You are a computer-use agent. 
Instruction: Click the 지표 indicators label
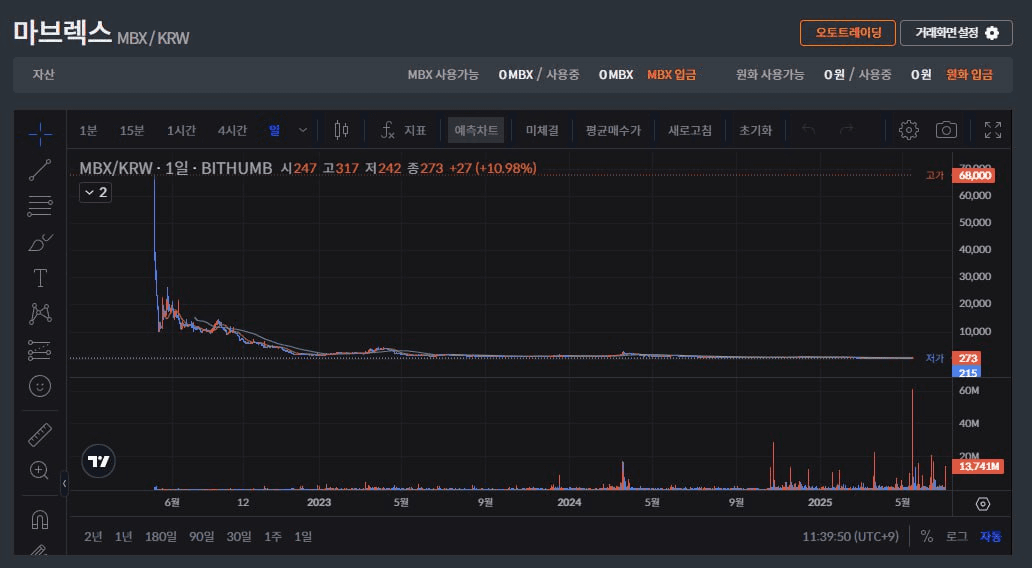pyautogui.click(x=415, y=130)
